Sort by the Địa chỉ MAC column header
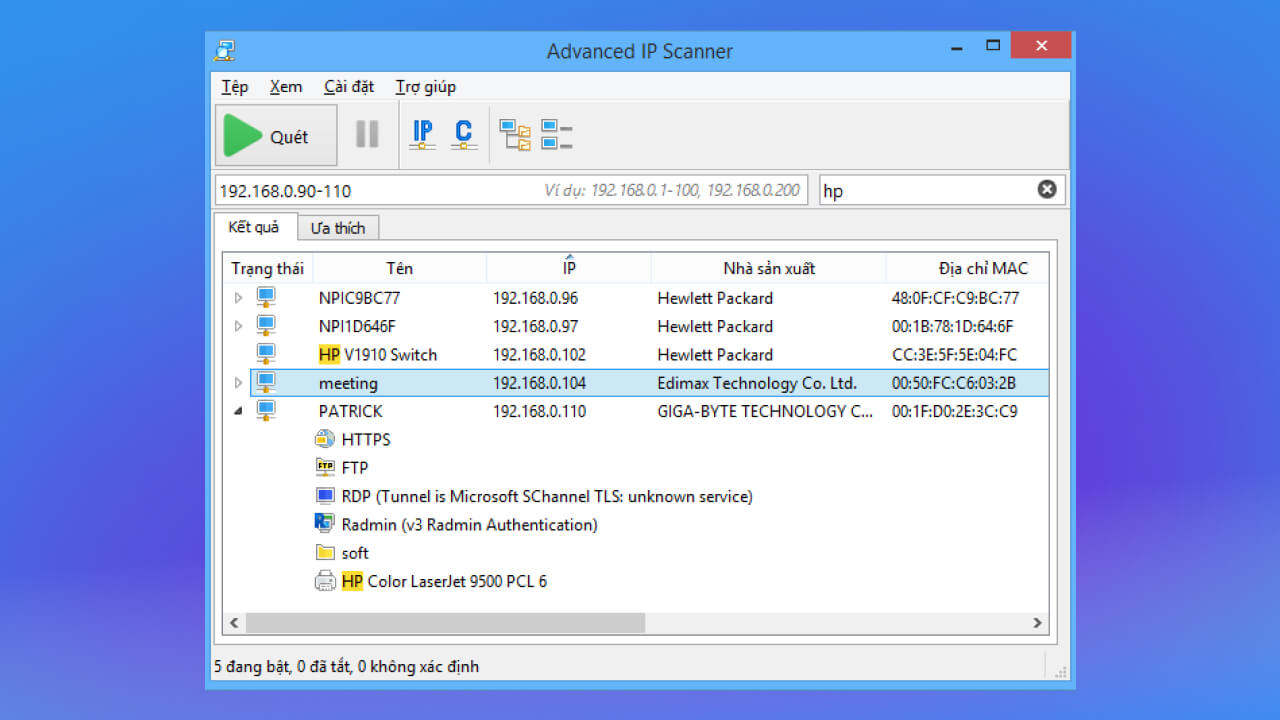The width and height of the screenshot is (1280, 720). [x=967, y=268]
